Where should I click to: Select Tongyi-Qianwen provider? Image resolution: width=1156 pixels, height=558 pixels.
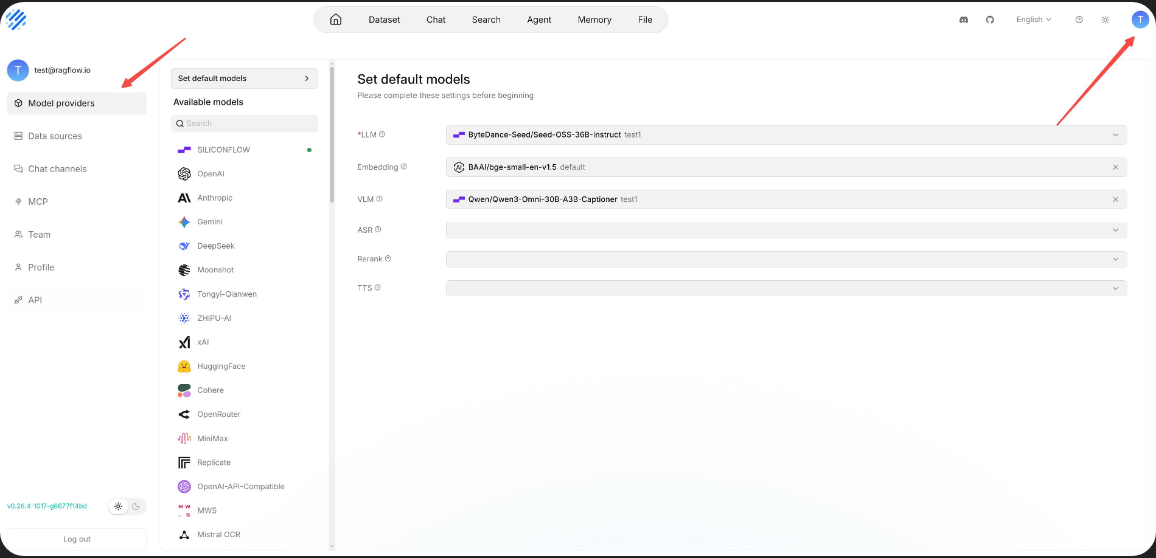[x=244, y=294]
